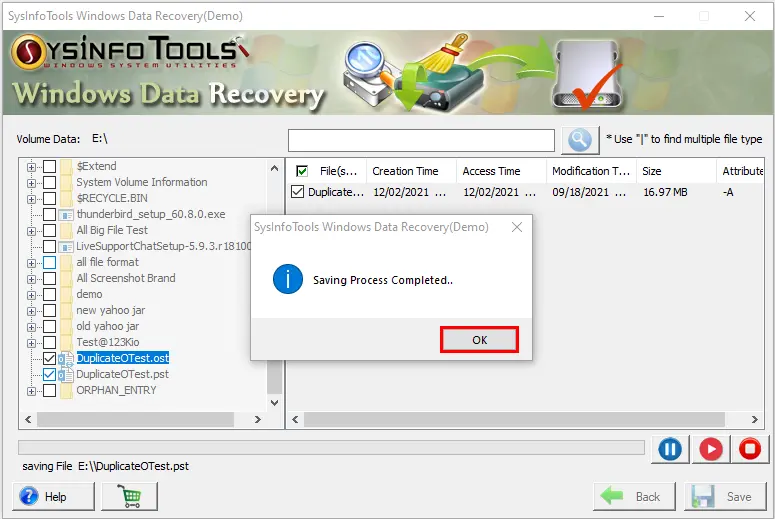
Task: Expand the $Extend tree node
Action: point(31,167)
